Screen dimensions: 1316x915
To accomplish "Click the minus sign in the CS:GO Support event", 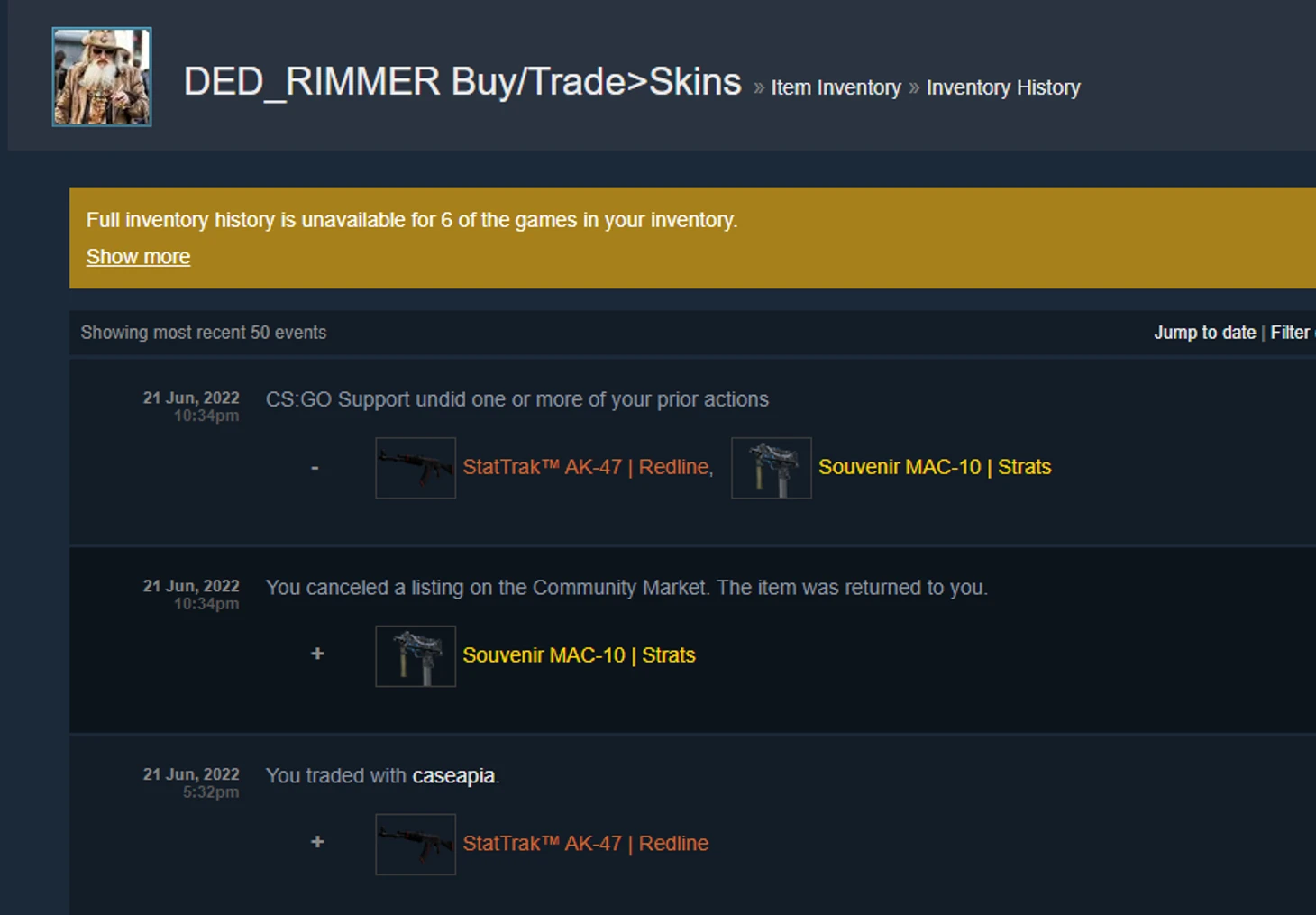I will 315,468.
